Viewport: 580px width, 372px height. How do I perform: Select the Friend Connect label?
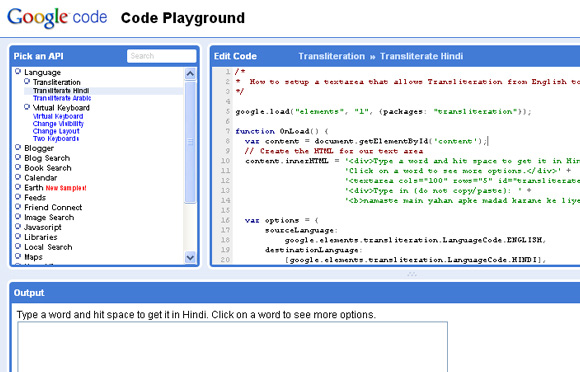[53, 207]
